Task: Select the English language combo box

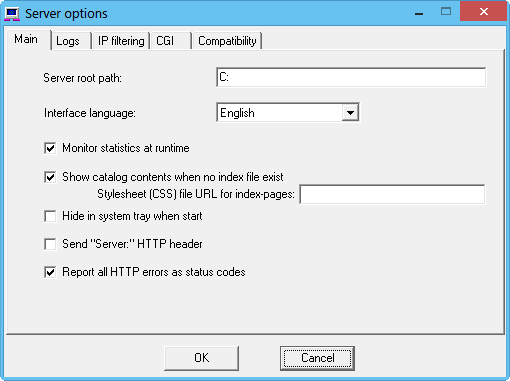Action: [288, 113]
